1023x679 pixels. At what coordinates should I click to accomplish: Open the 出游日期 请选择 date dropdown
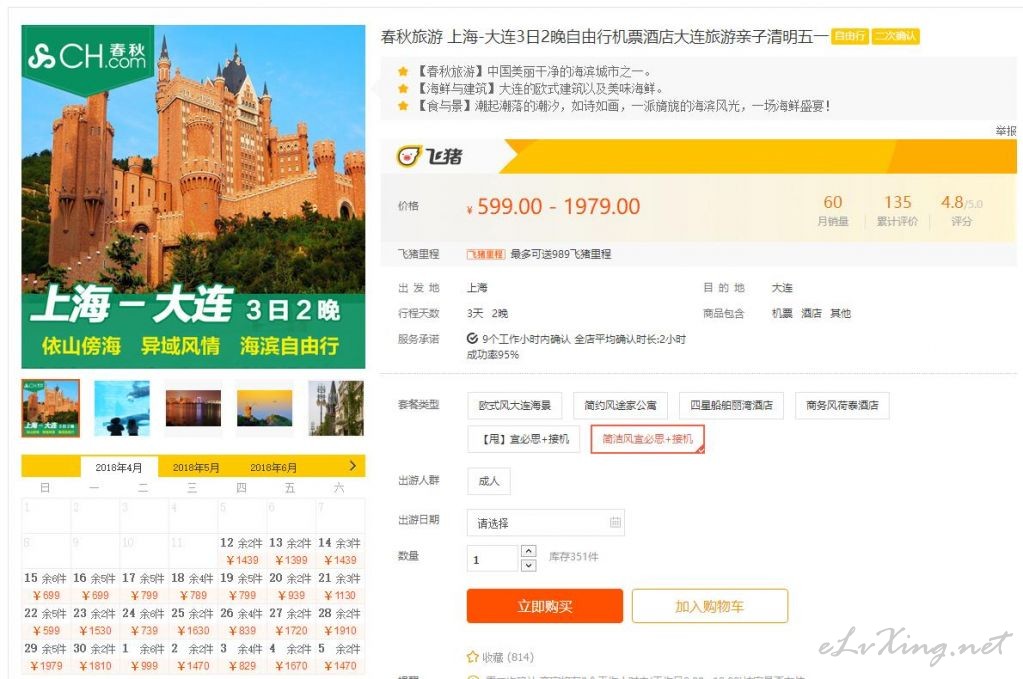pyautogui.click(x=545, y=522)
